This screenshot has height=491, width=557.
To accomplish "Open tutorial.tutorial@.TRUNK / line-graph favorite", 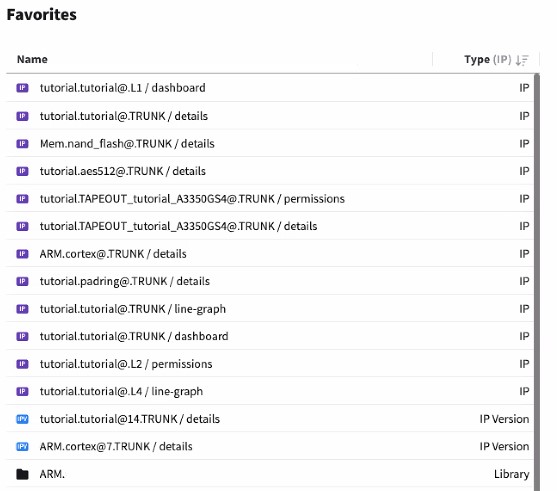I will coord(270,309).
